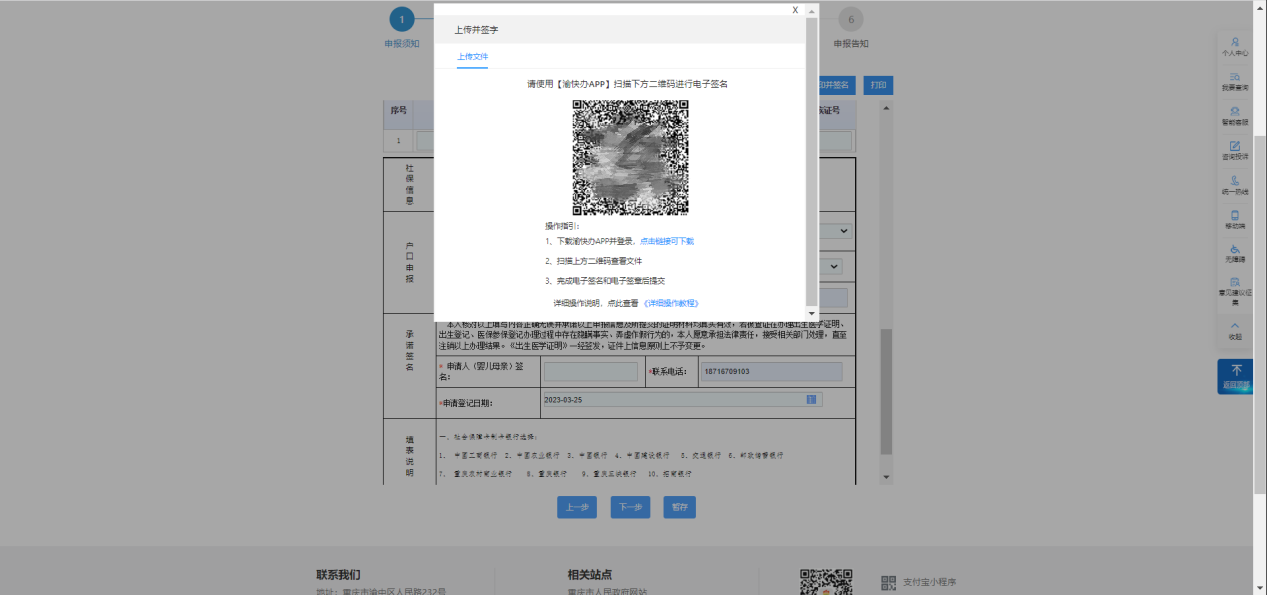1267x595 pixels.
Task: Click the 返回顶部 back-to-top button
Action: (x=1236, y=376)
